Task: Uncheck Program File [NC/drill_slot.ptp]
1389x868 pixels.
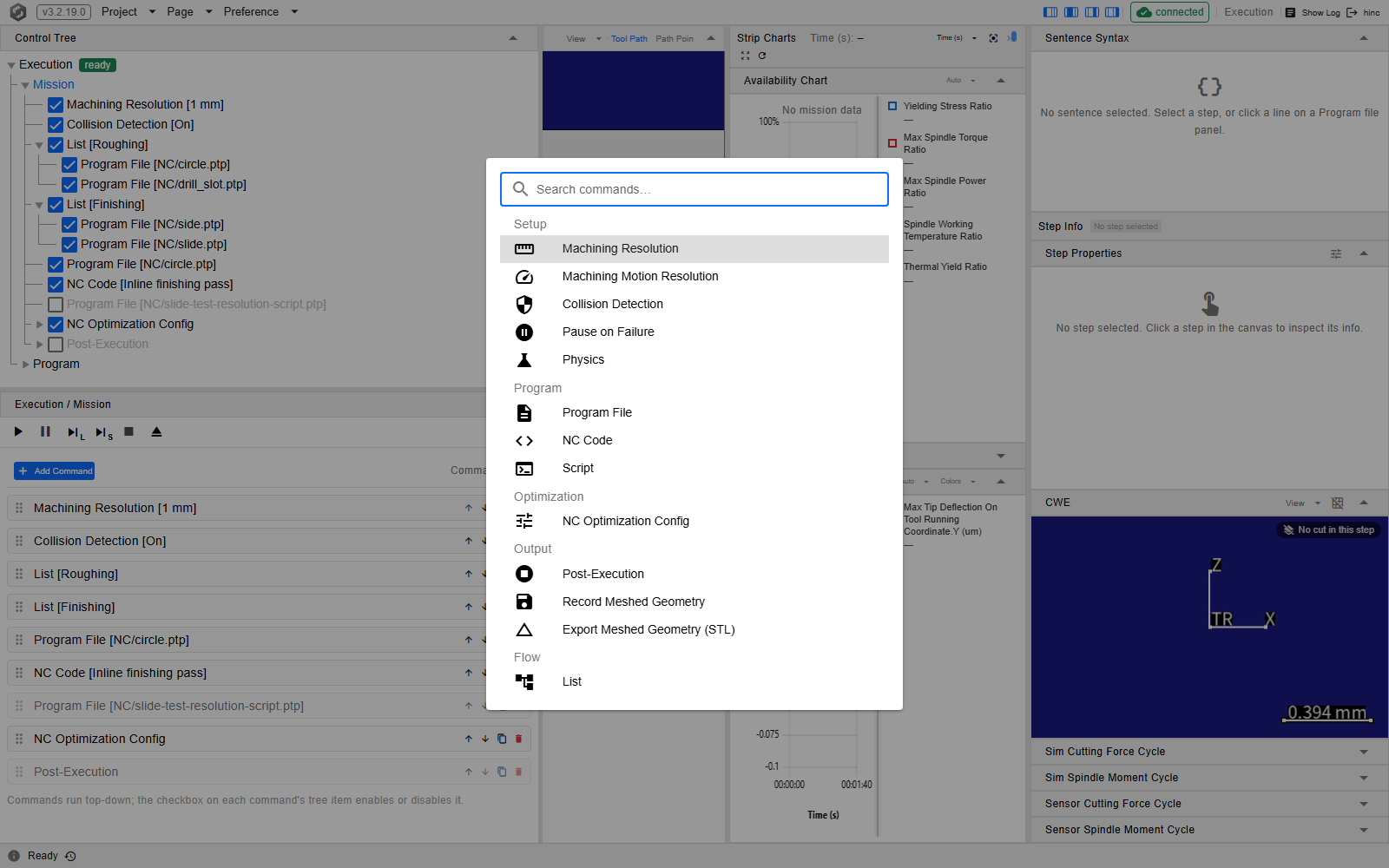Action: coord(69,184)
